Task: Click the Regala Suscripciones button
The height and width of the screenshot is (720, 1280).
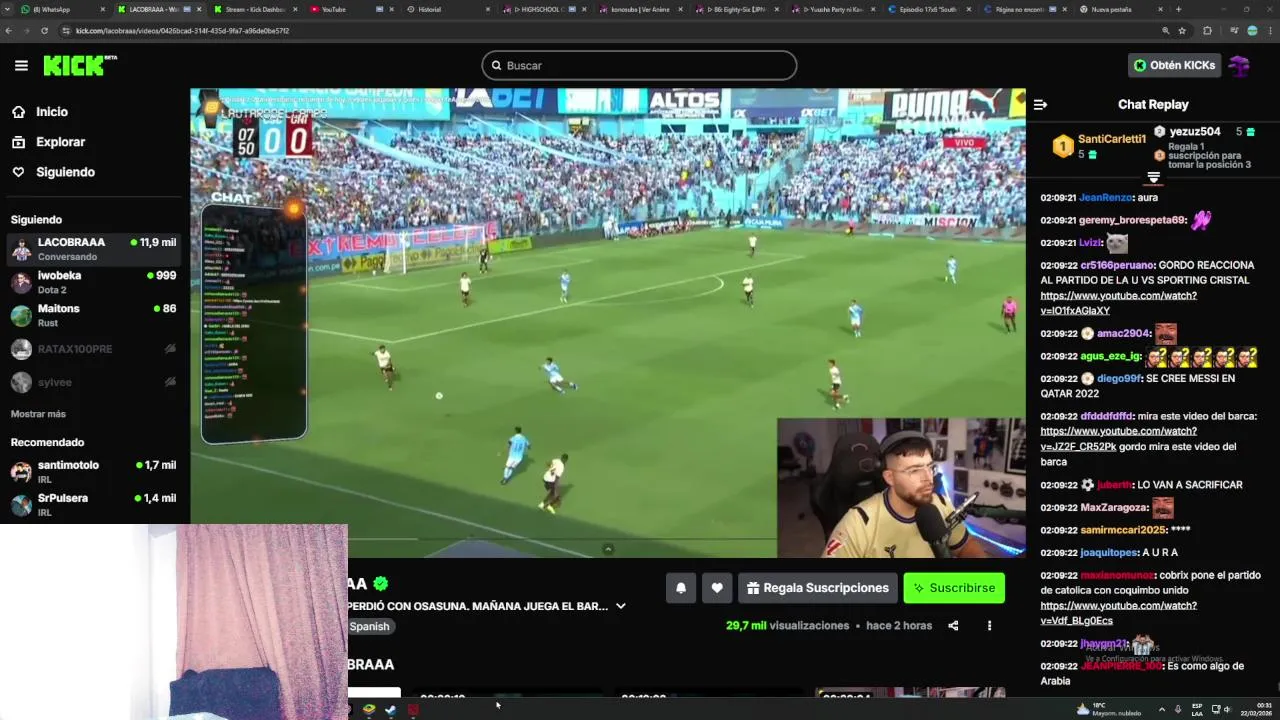Action: click(x=817, y=588)
